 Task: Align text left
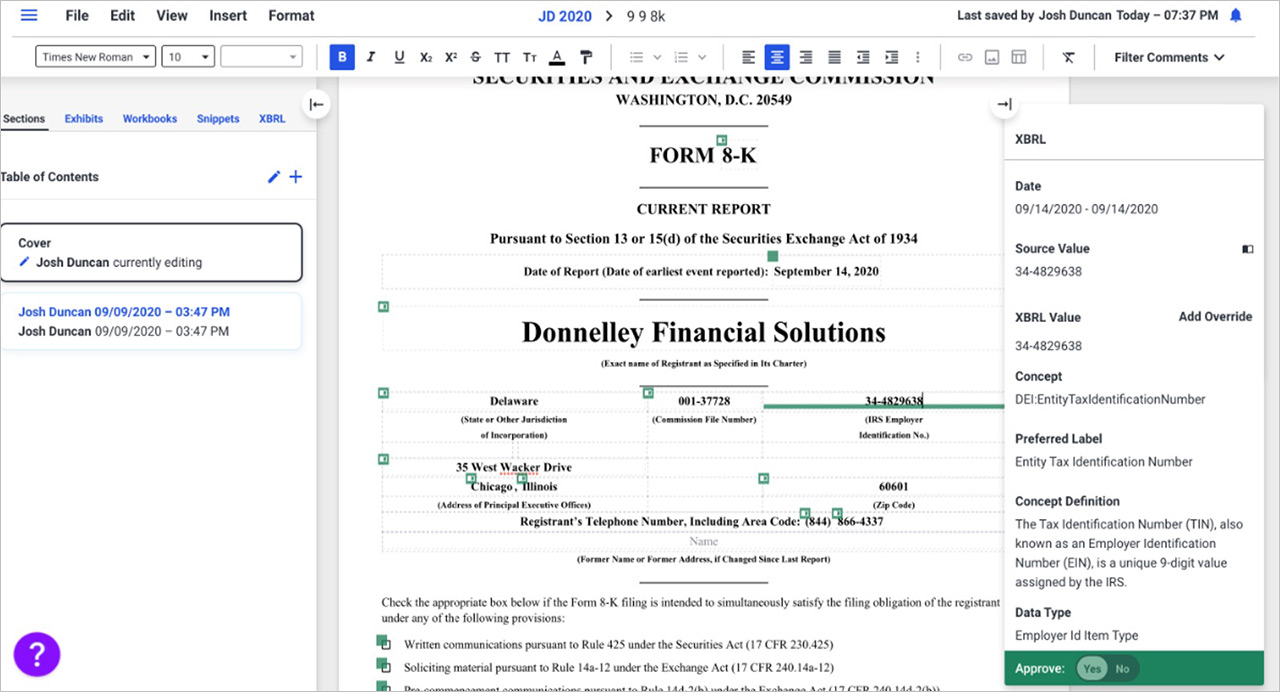pos(749,57)
